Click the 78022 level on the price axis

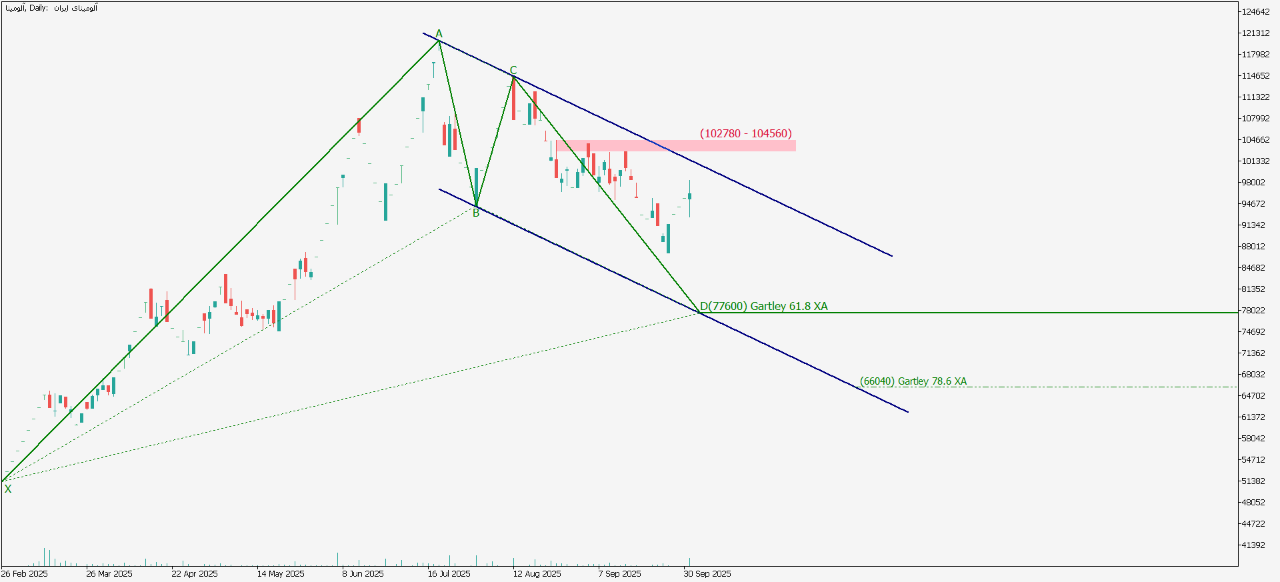pyautogui.click(x=1255, y=310)
